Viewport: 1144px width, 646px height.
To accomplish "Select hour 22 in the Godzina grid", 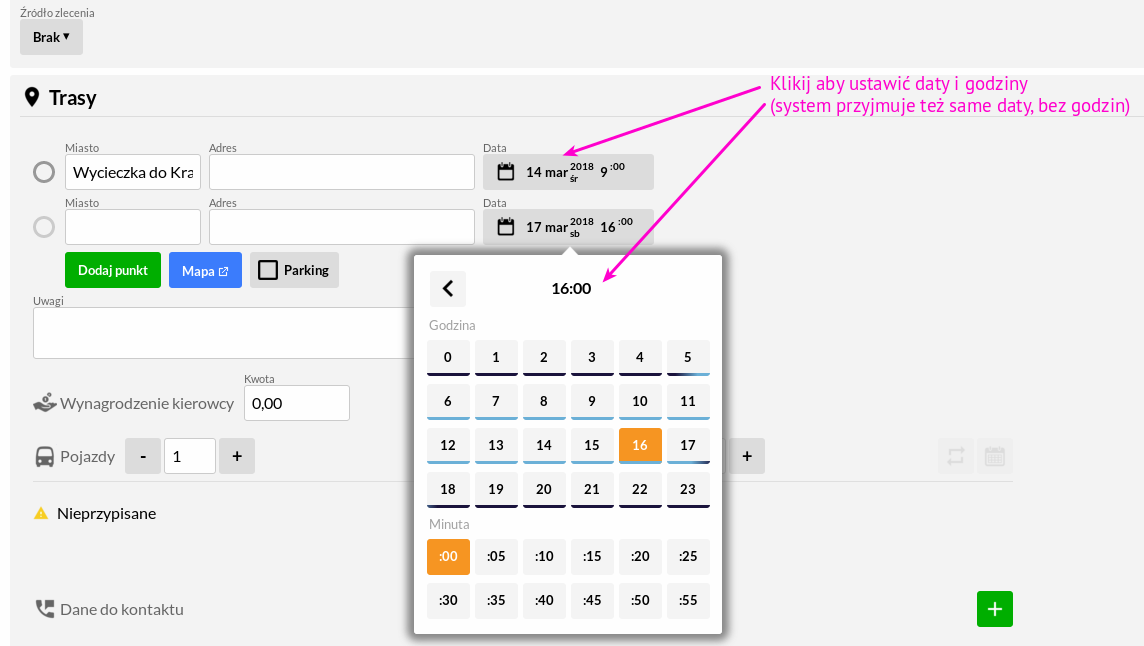I will coord(640,489).
